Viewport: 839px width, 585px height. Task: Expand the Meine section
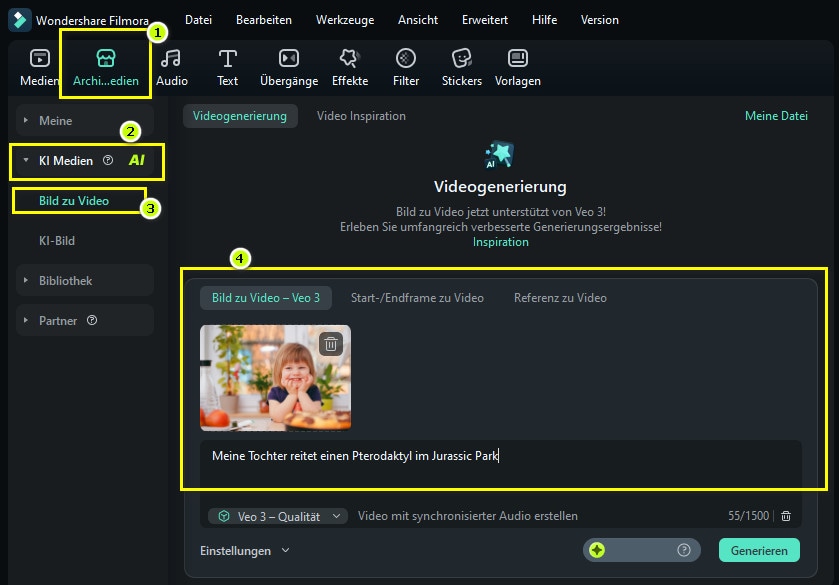pyautogui.click(x=26, y=120)
